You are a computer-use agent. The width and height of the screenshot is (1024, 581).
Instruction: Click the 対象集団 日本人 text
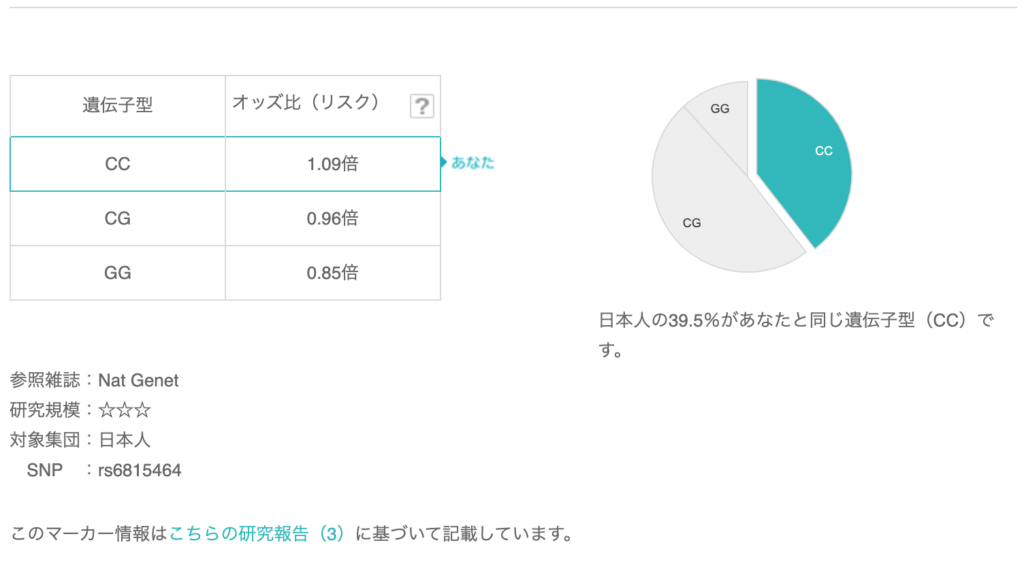coord(80,439)
